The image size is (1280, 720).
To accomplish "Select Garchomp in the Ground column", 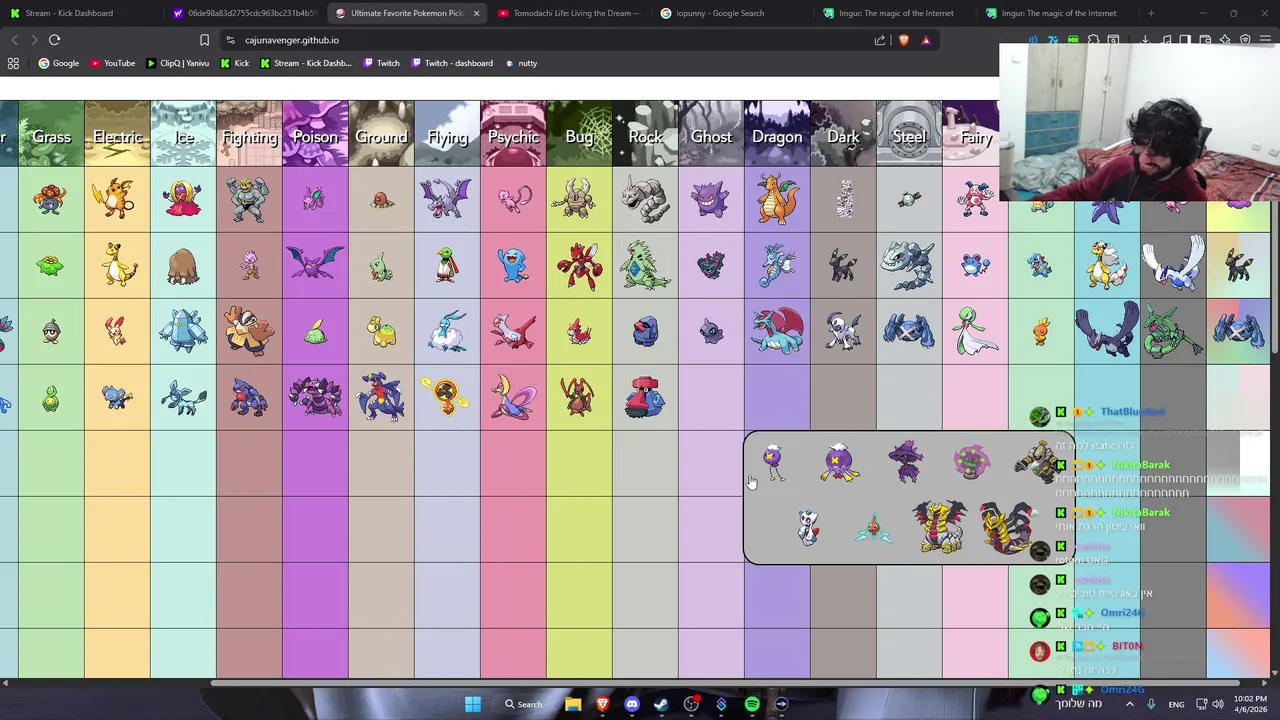I will pyautogui.click(x=381, y=397).
